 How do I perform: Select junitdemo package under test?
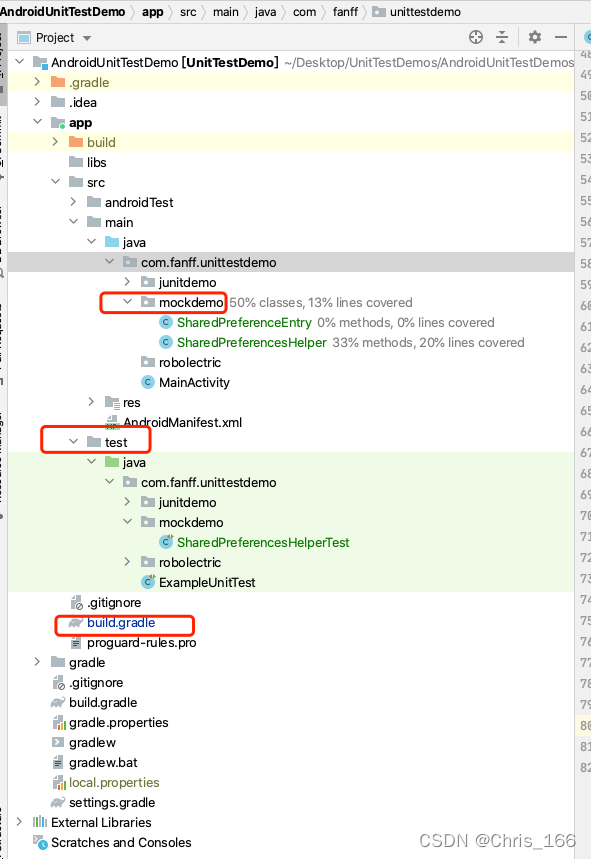pyautogui.click(x=187, y=502)
